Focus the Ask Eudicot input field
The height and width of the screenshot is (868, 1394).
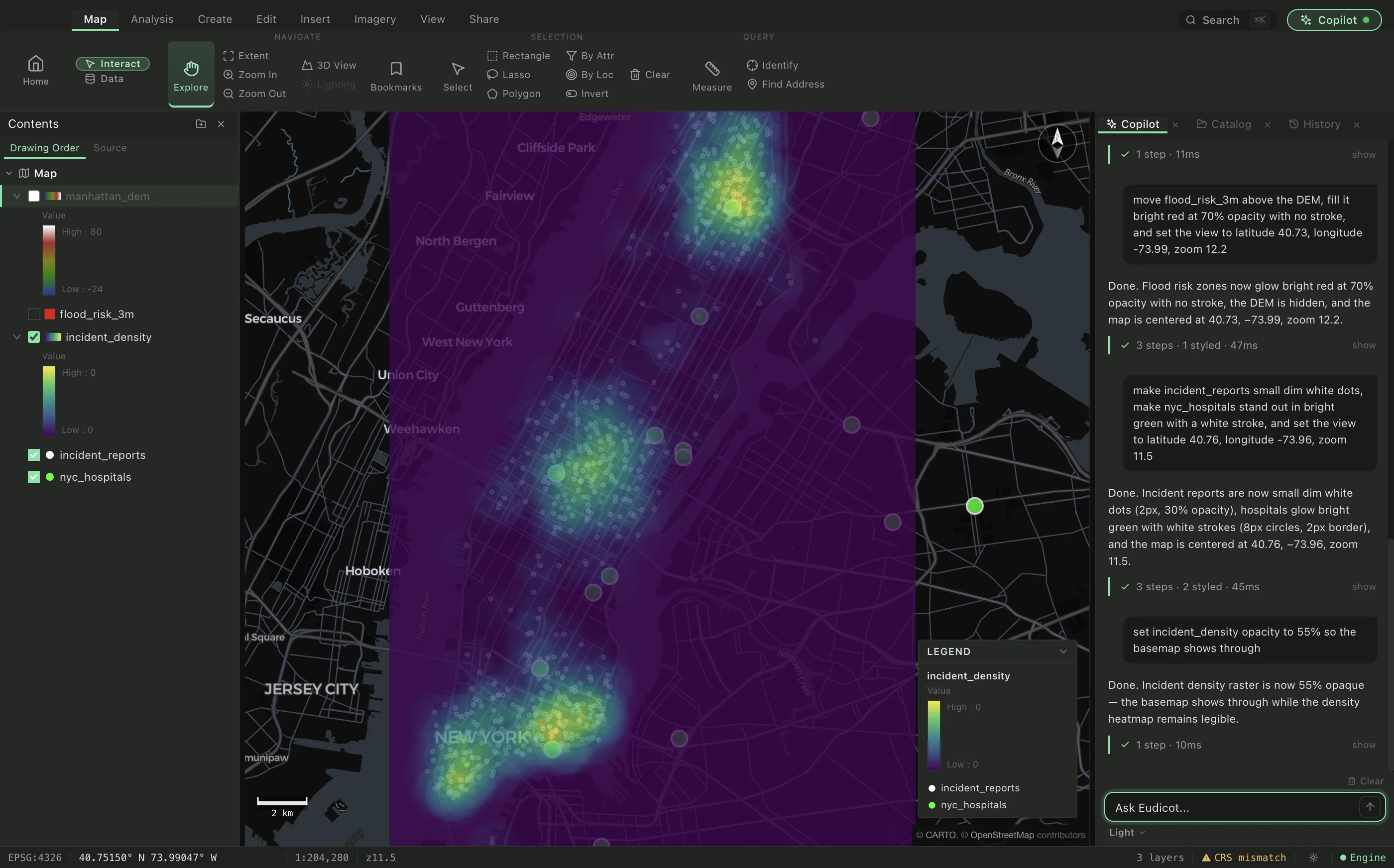tap(1232, 807)
